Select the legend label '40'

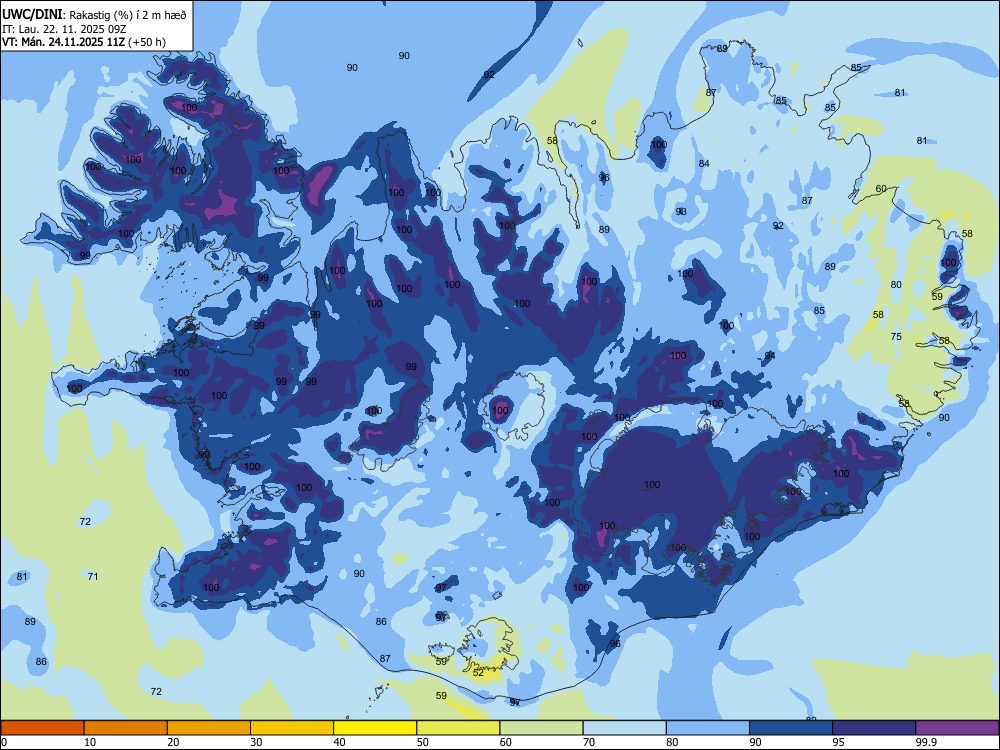click(339, 742)
